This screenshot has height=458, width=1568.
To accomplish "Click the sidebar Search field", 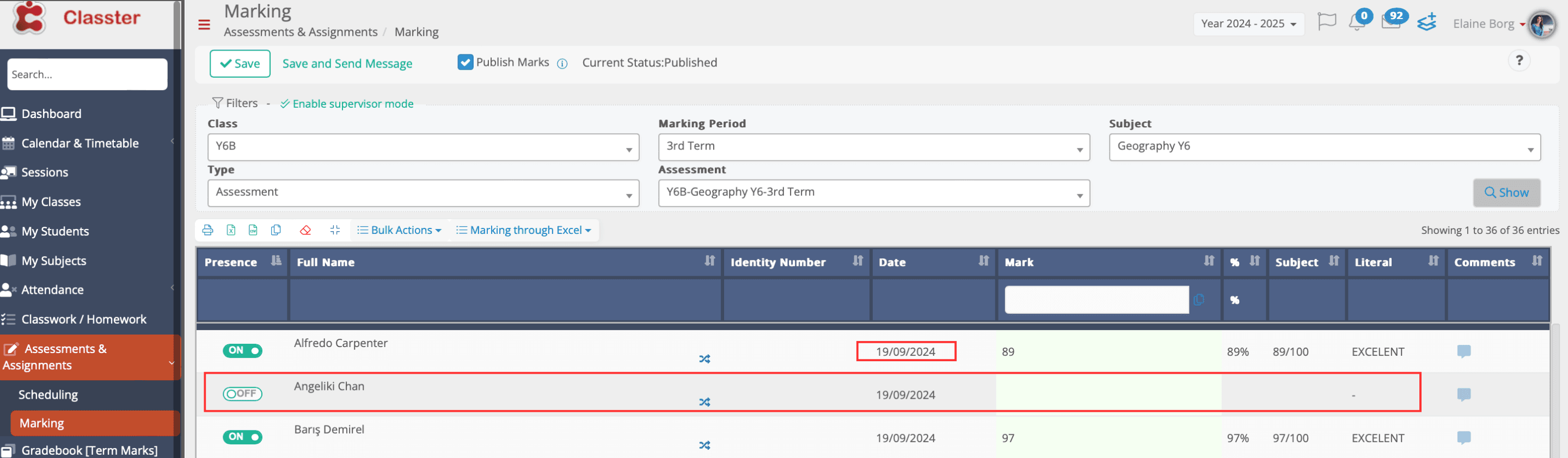I will pos(87,74).
